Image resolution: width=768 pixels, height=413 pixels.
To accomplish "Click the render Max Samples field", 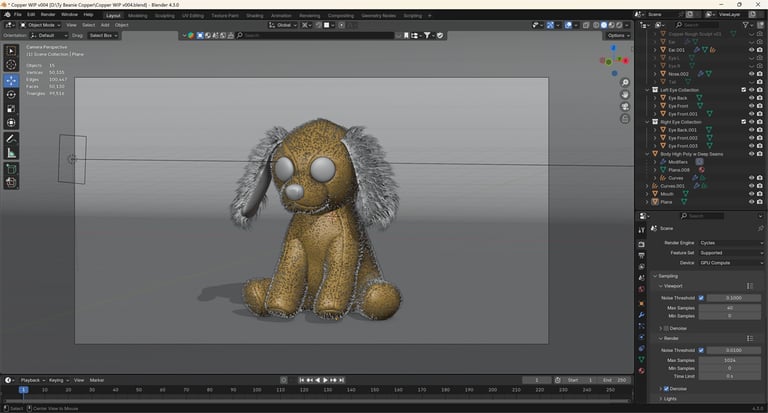I will click(730, 359).
